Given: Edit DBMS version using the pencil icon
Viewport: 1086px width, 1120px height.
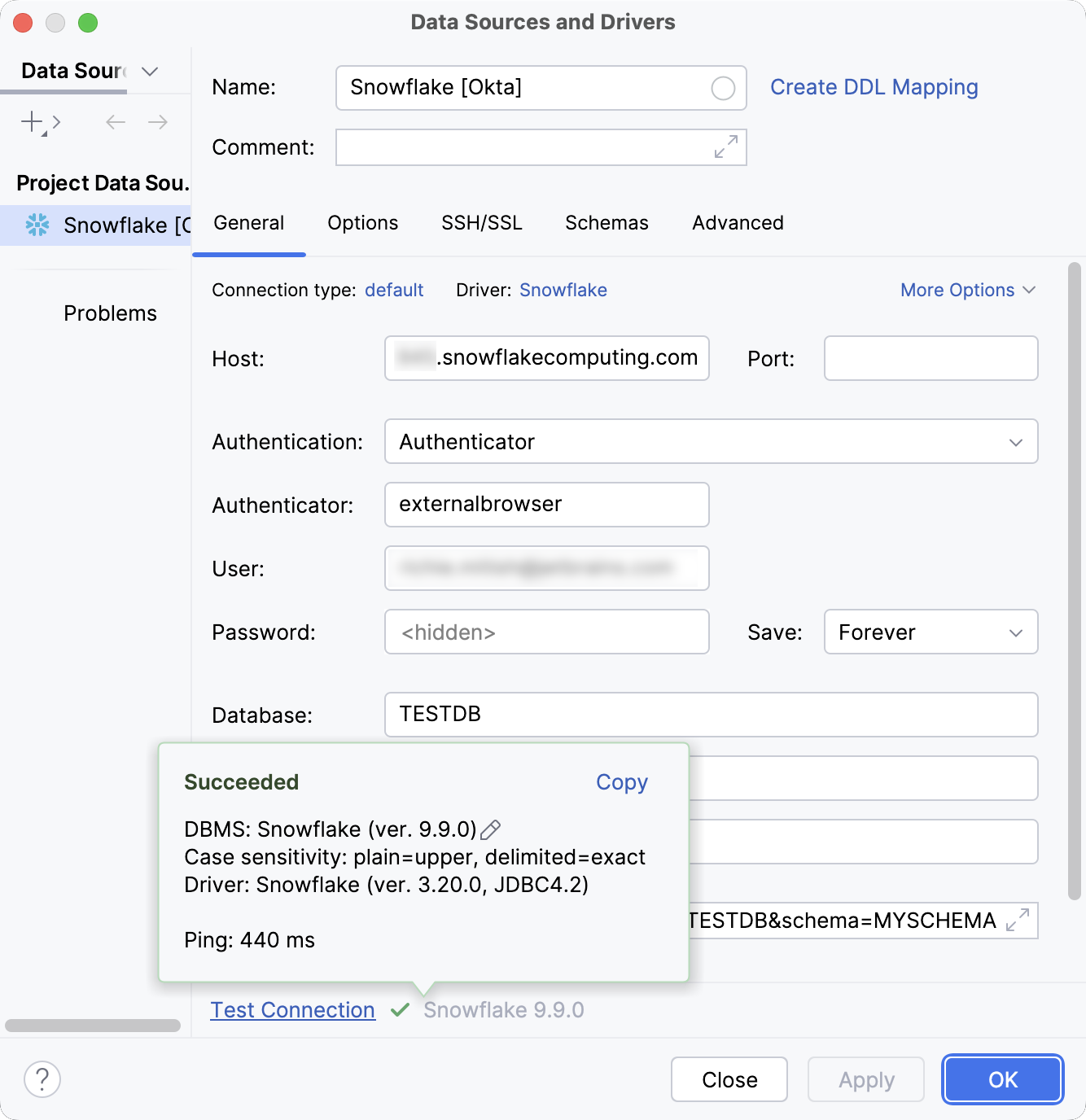Looking at the screenshot, I should point(491,829).
